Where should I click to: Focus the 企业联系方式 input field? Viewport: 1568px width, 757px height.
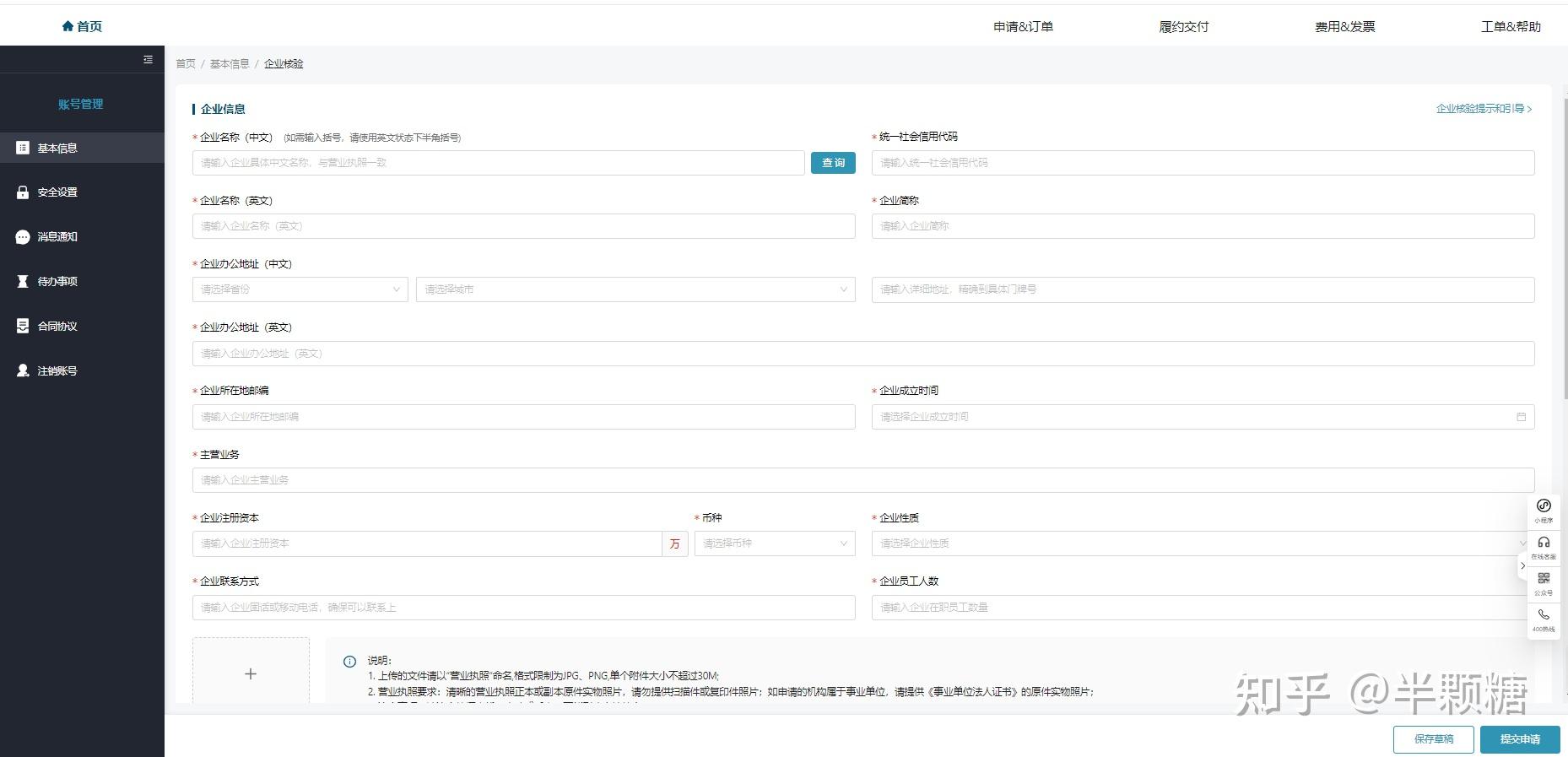click(x=524, y=608)
